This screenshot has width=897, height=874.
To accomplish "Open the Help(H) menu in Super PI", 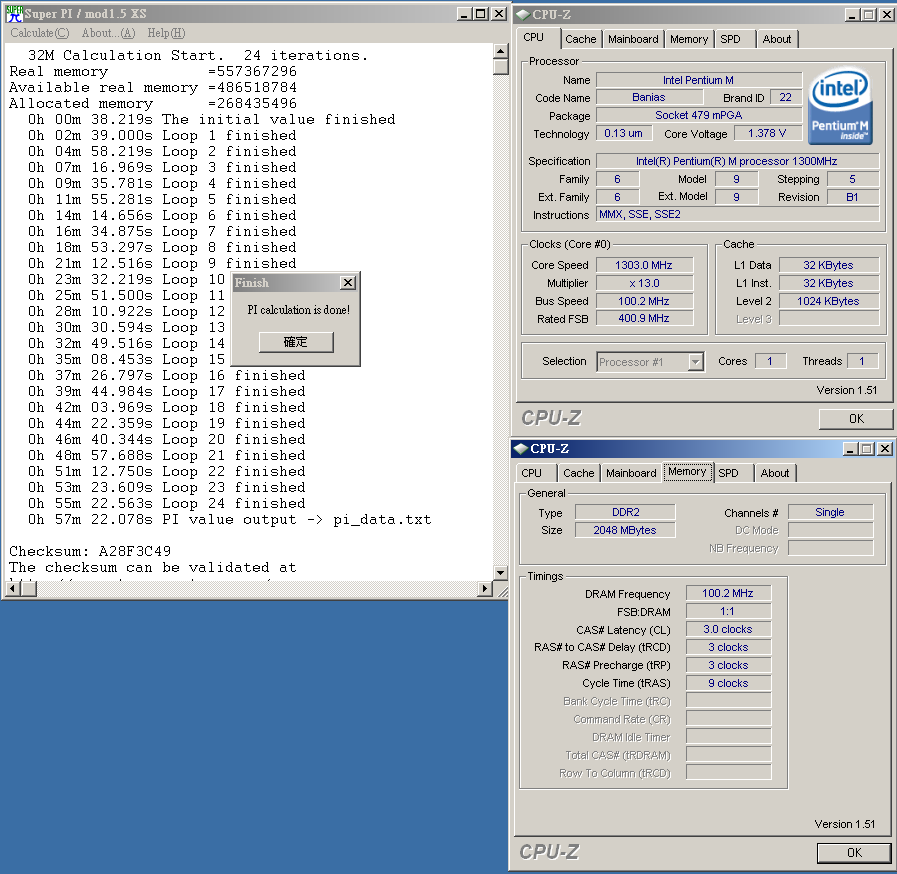I will 166,33.
